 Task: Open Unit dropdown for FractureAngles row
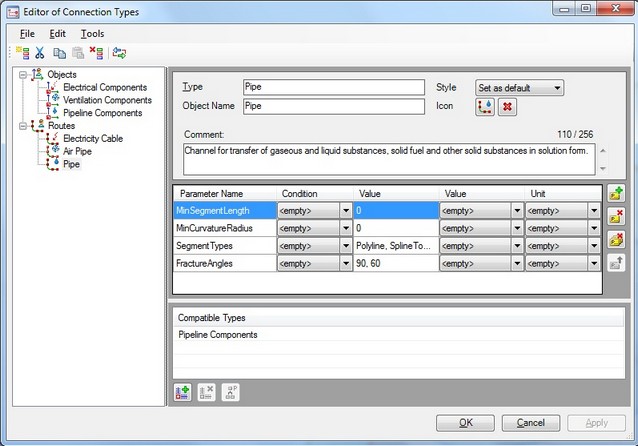[x=595, y=264]
